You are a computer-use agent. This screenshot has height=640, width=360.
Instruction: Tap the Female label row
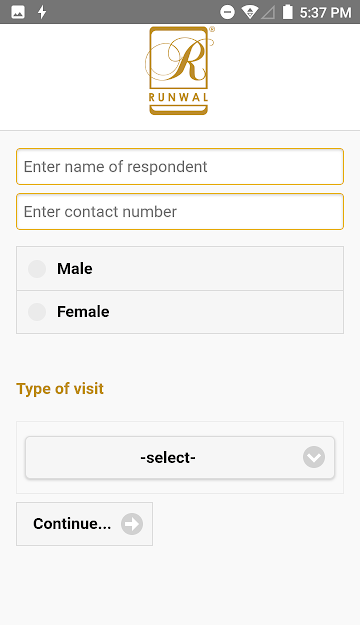[x=180, y=312]
